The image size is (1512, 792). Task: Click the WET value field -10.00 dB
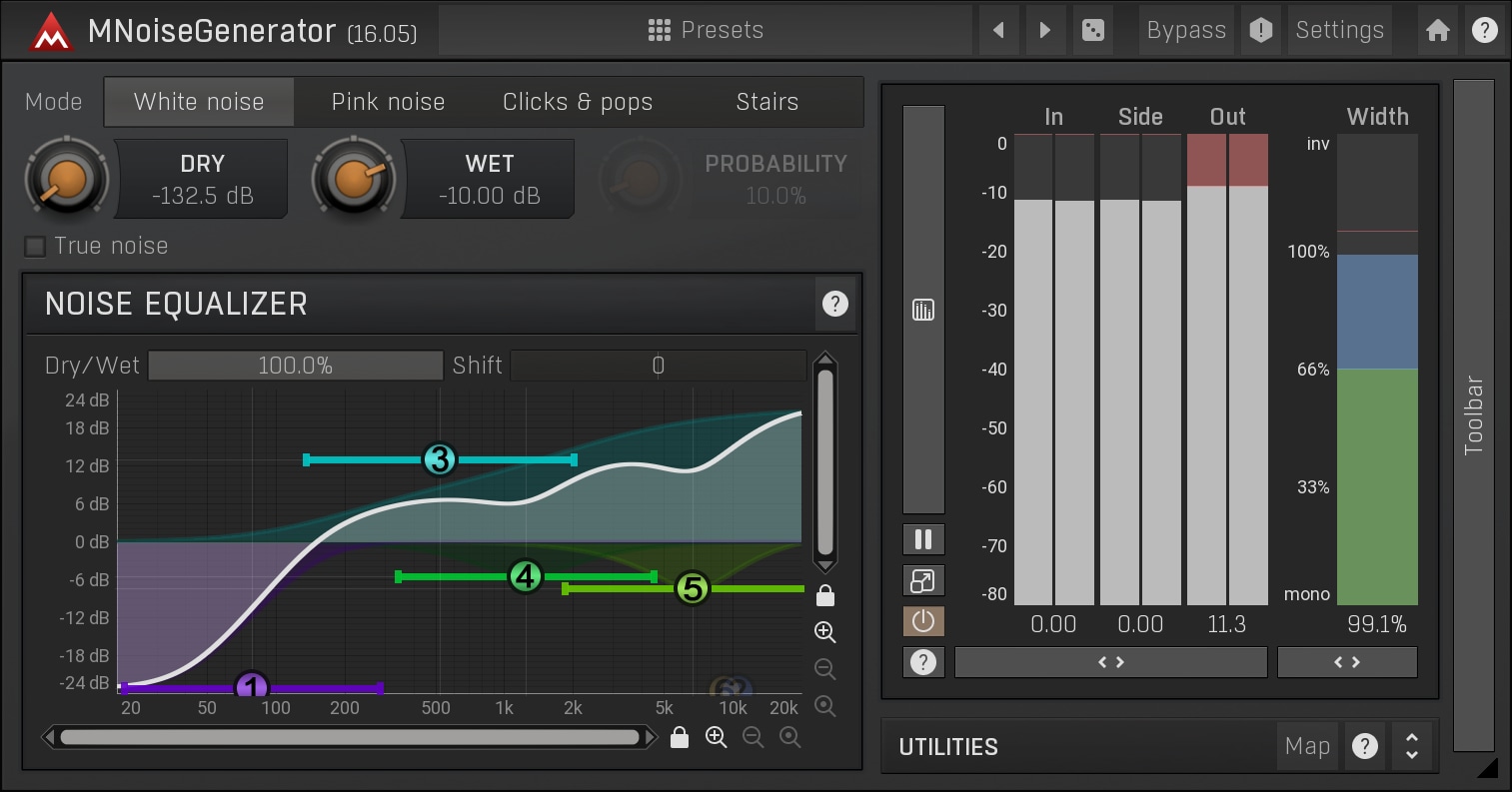click(489, 179)
